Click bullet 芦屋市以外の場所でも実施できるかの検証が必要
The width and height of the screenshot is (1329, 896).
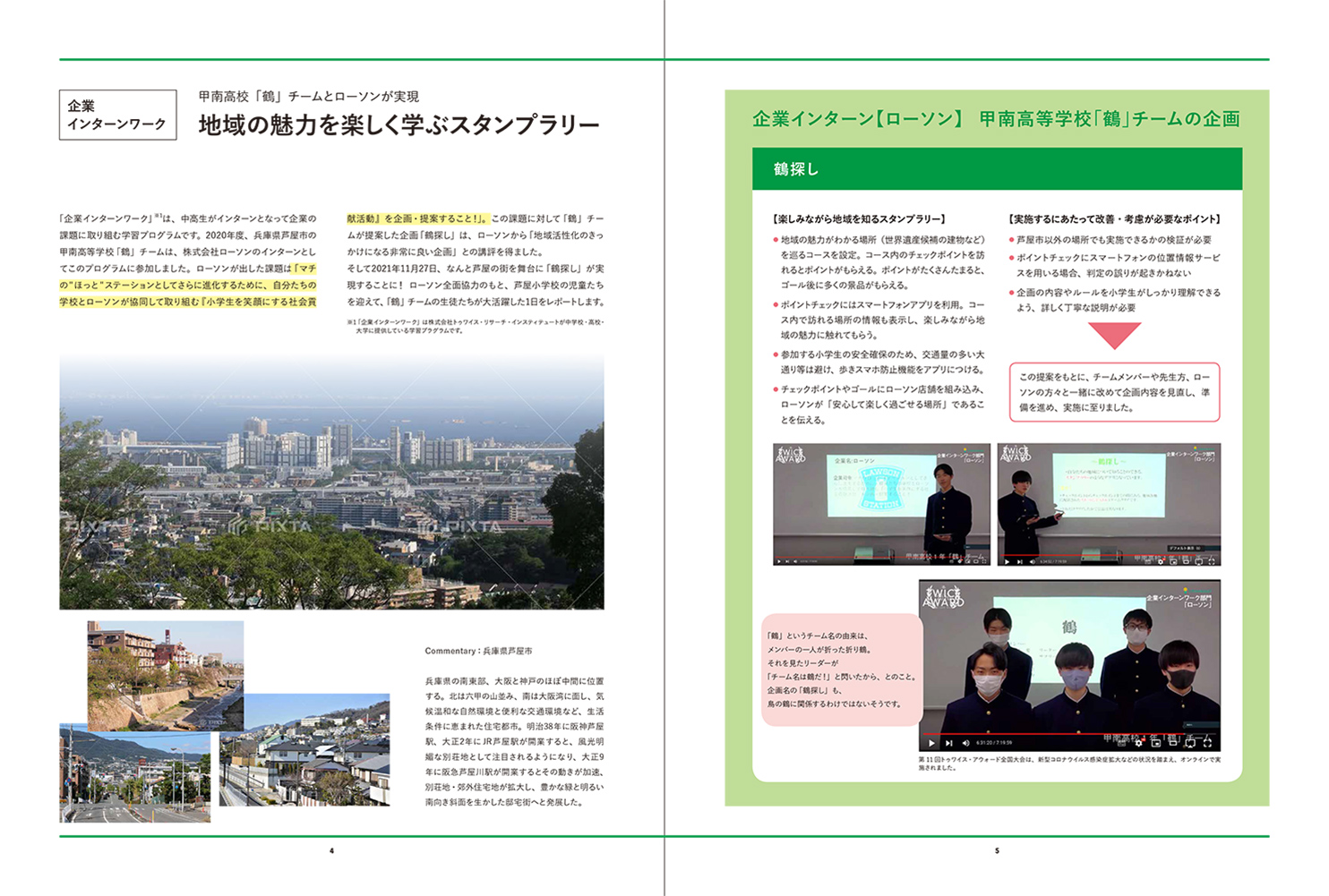pyautogui.click(x=1110, y=240)
